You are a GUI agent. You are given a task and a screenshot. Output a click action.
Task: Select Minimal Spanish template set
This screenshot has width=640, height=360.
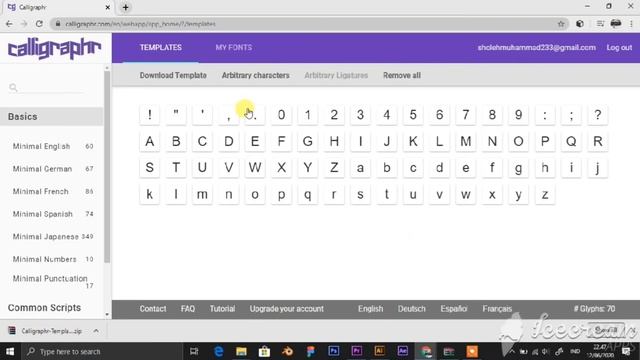pyautogui.click(x=53, y=213)
